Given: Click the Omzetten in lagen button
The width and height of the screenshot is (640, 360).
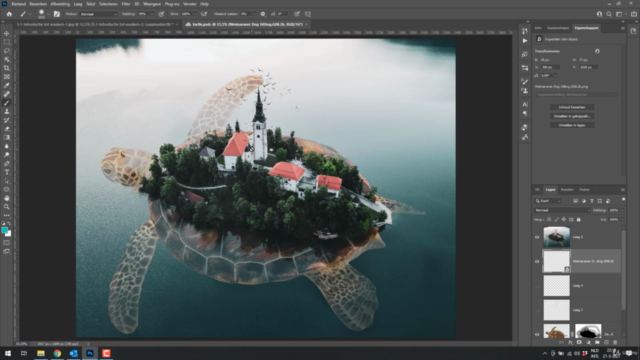Looking at the screenshot, I should pyautogui.click(x=572, y=125).
